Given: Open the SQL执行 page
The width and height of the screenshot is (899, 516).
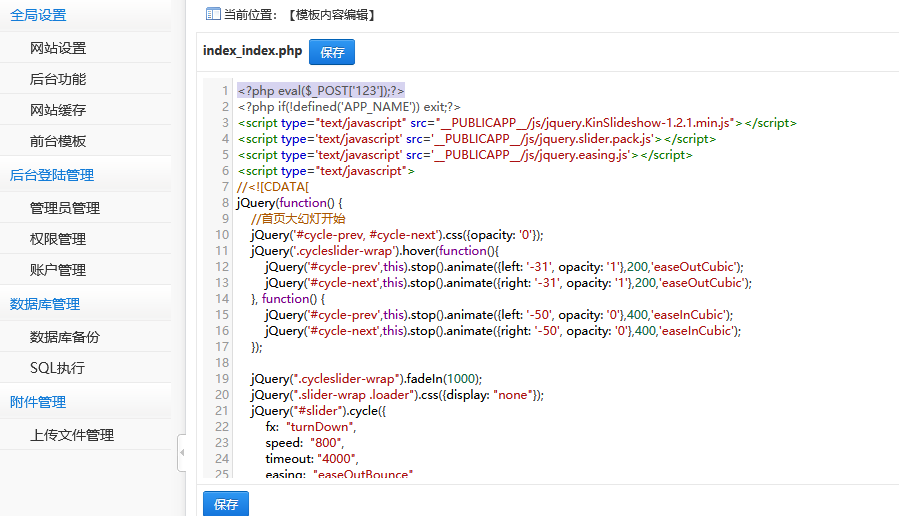Looking at the screenshot, I should point(57,368).
